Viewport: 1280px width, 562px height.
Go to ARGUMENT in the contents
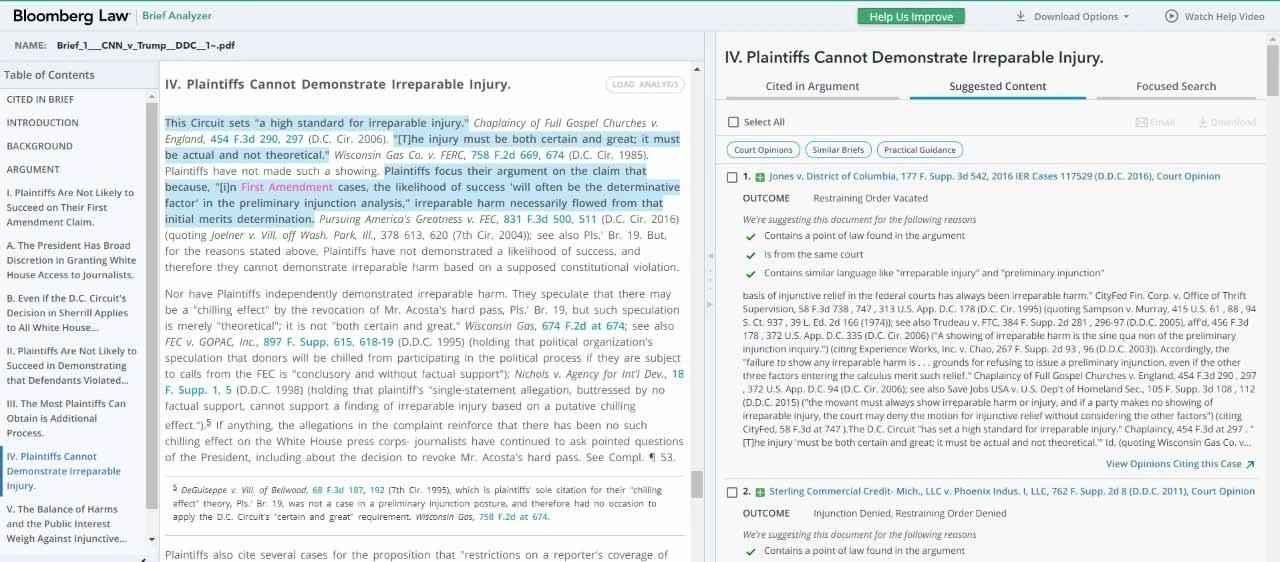coord(33,169)
